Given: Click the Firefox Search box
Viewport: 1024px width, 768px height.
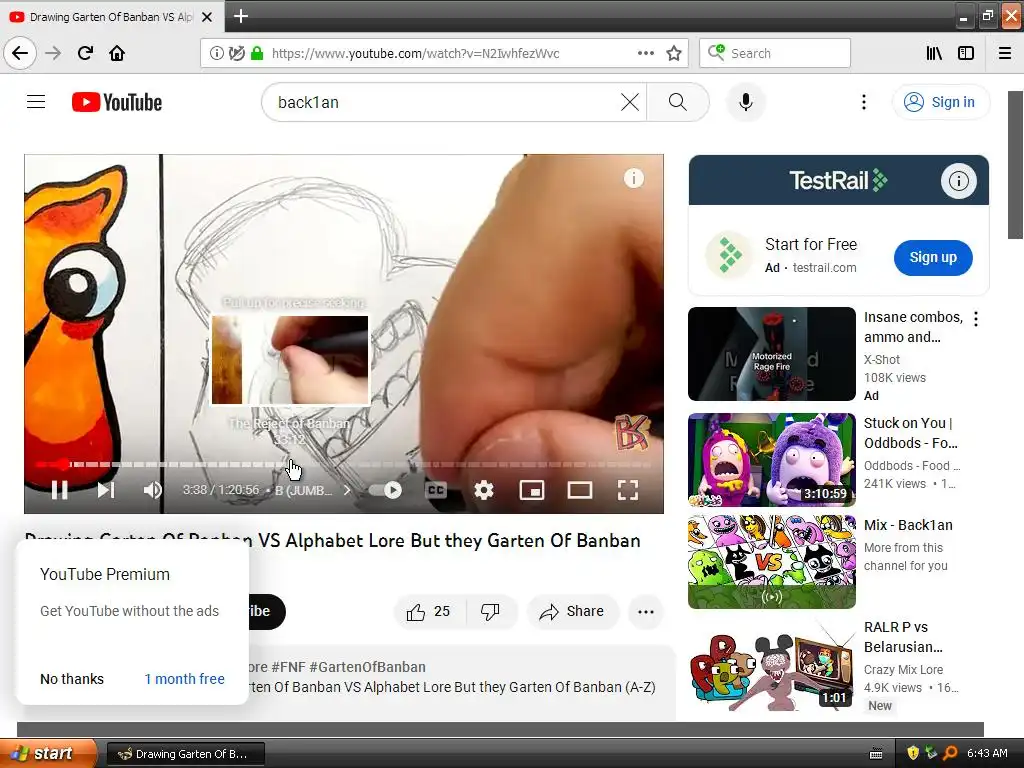Looking at the screenshot, I should pos(775,53).
